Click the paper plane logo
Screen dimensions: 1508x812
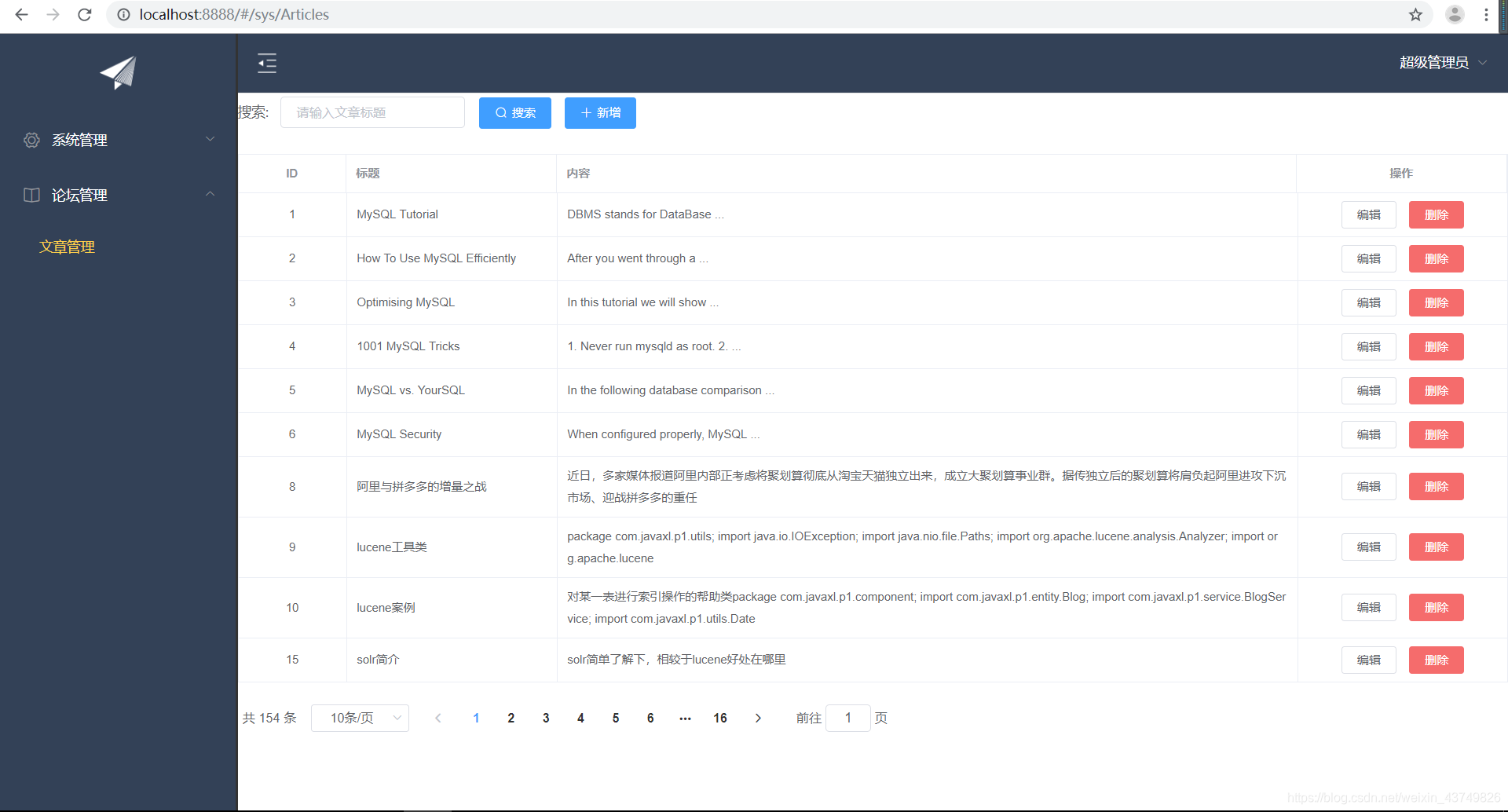coord(118,72)
